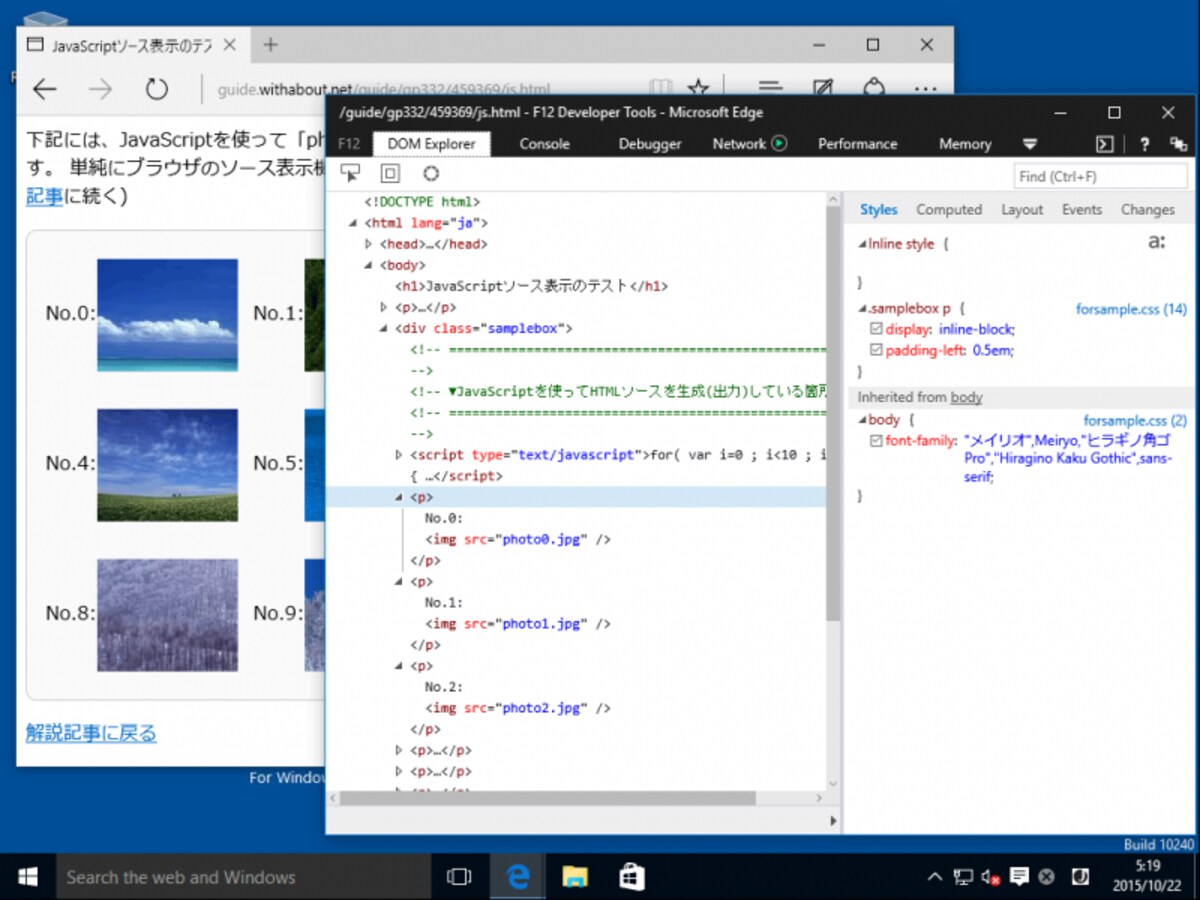This screenshot has width=1200, height=900.
Task: Open File Explorer from taskbar
Action: pos(574,877)
